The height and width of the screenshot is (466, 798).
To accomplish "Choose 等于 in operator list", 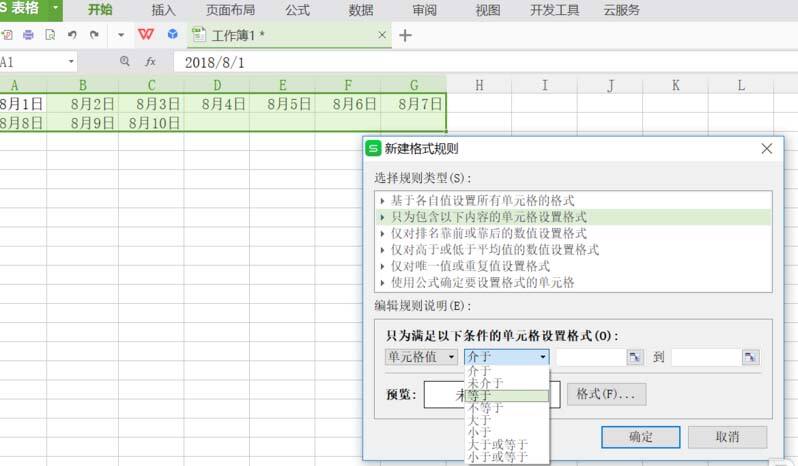I will click(507, 396).
